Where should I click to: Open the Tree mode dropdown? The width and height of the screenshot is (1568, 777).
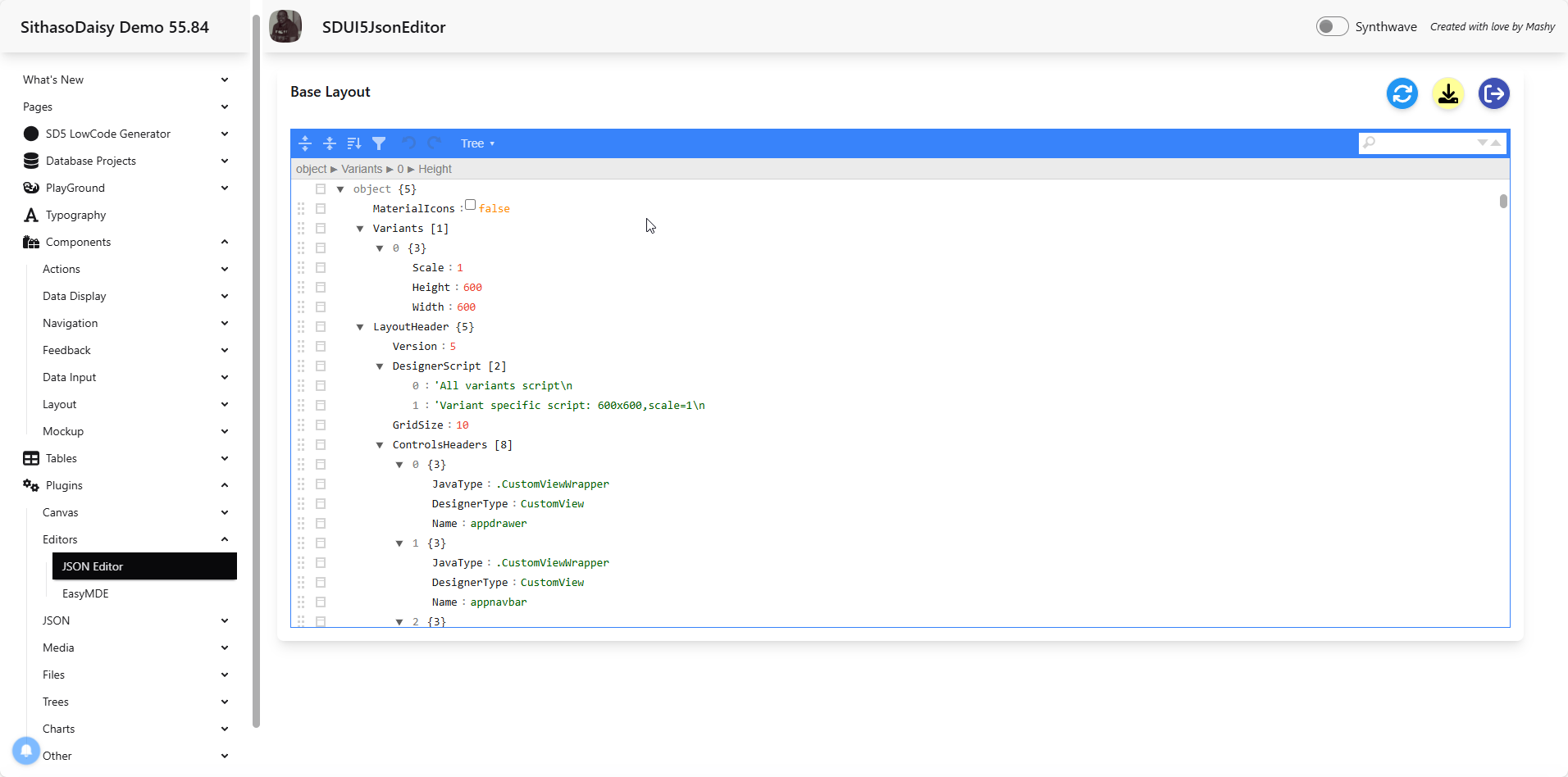[x=477, y=143]
